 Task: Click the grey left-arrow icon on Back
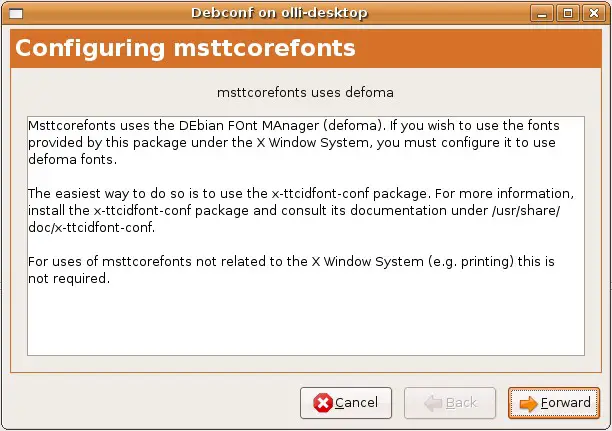[x=433, y=403]
